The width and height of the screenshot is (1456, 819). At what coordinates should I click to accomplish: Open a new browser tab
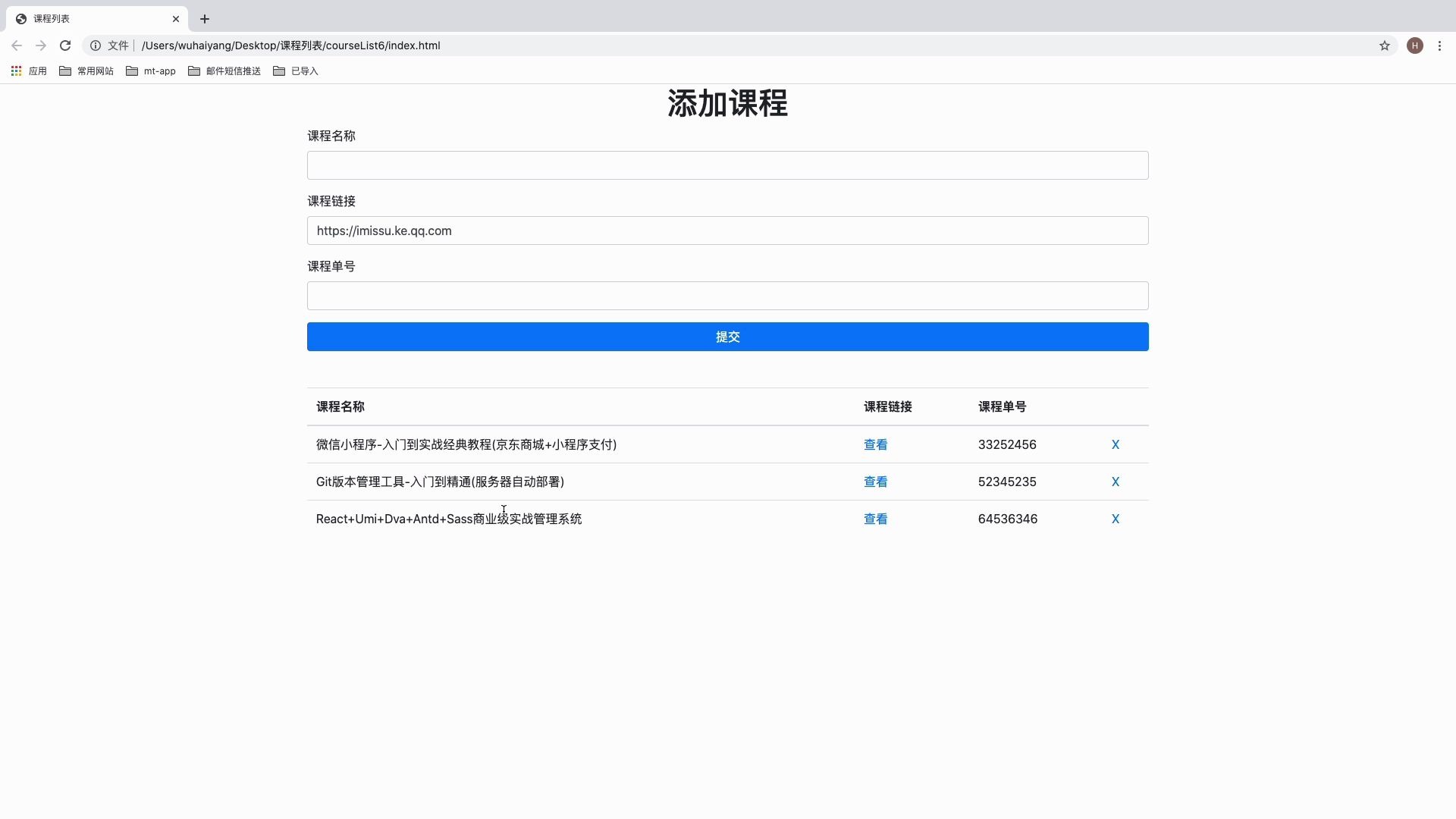tap(204, 19)
